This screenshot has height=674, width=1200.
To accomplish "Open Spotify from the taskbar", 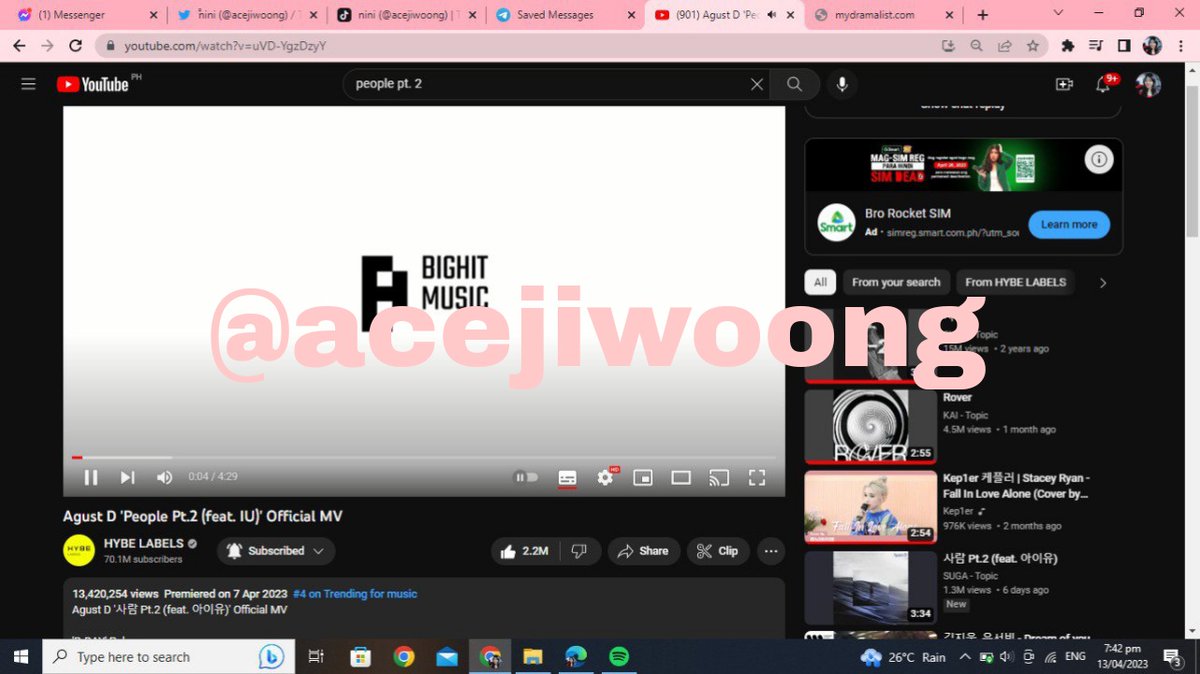I will [x=619, y=657].
